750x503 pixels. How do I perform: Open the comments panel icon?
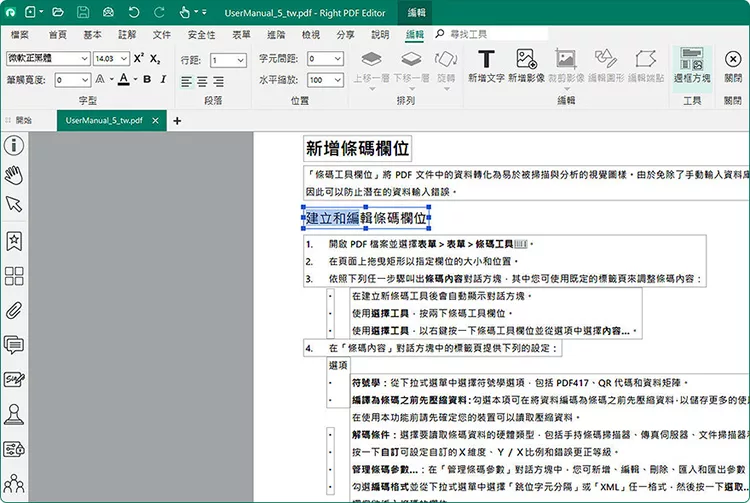point(14,345)
